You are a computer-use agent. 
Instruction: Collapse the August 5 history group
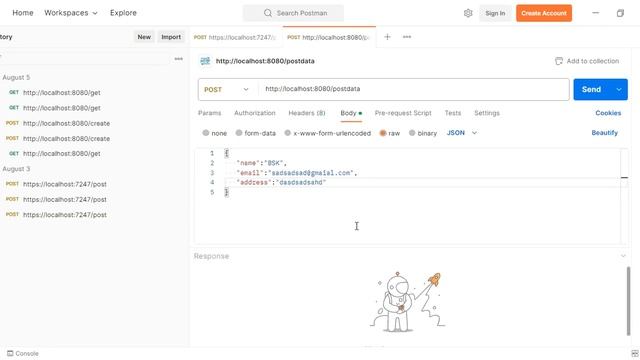[16, 78]
